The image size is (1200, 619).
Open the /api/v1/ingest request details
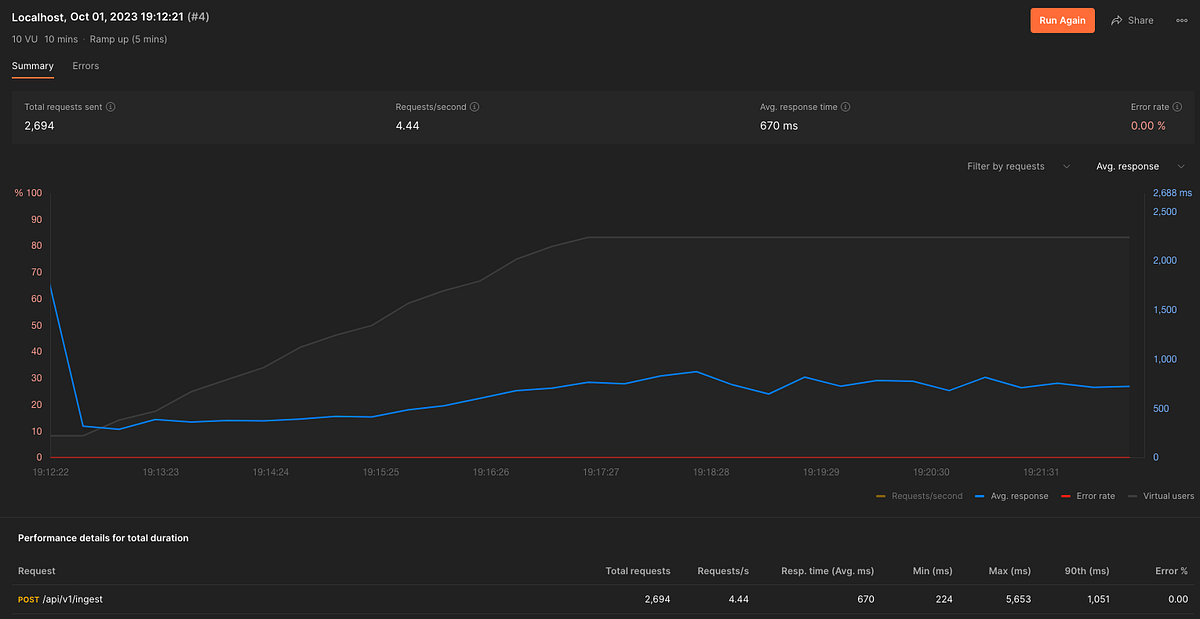click(73, 599)
